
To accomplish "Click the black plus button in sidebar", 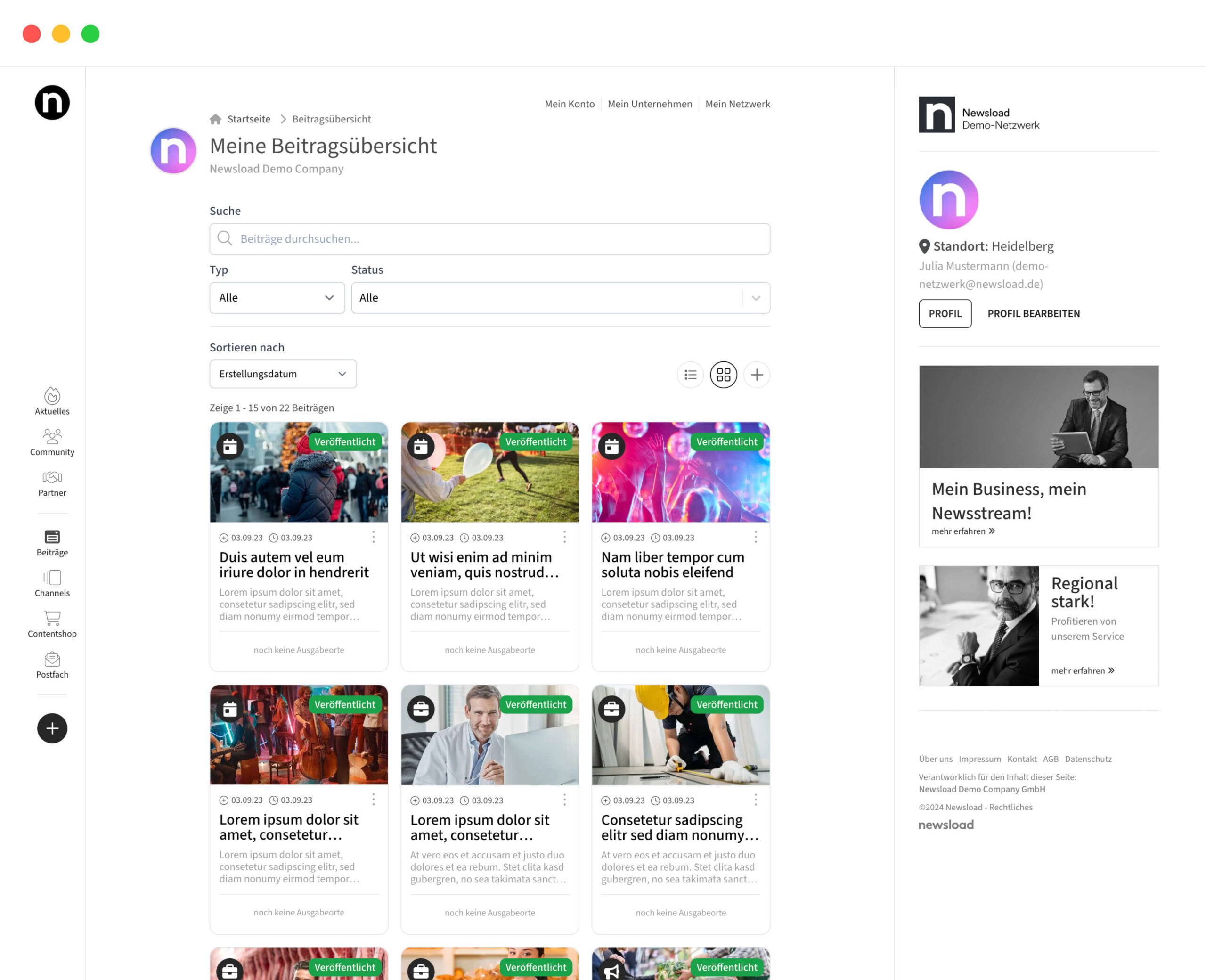I will click(x=52, y=728).
